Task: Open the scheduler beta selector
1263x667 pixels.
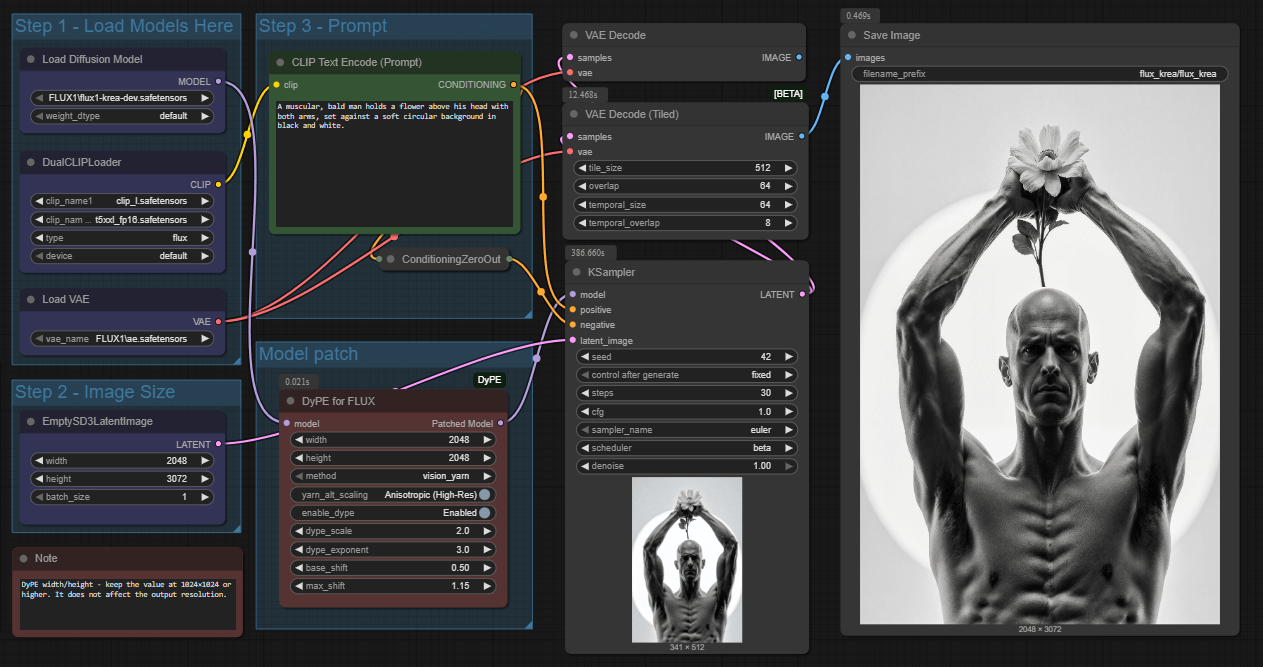Action: [687, 448]
